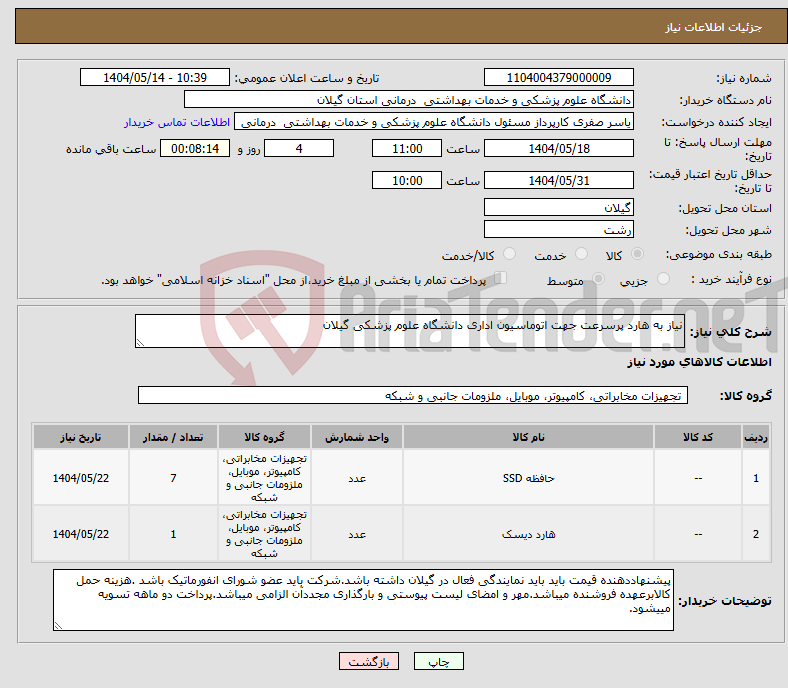Click the نام کالا column header
Viewport: 788px width, 688px height.
528,437
